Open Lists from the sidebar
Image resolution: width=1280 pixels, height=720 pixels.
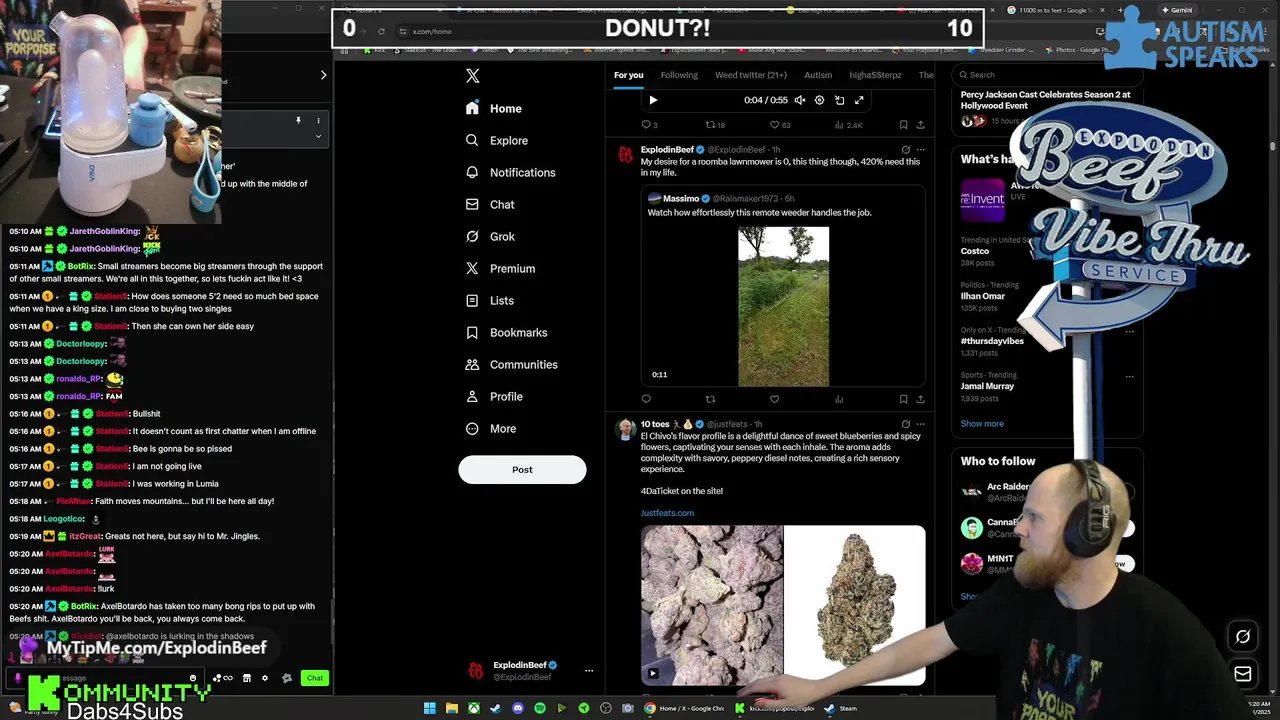coord(490,300)
